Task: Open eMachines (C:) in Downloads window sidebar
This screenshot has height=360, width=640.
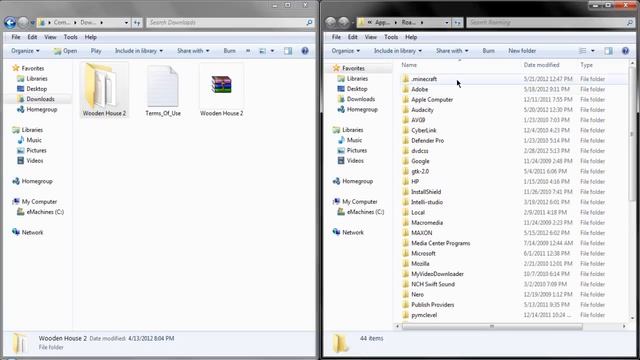Action: pyautogui.click(x=45, y=212)
